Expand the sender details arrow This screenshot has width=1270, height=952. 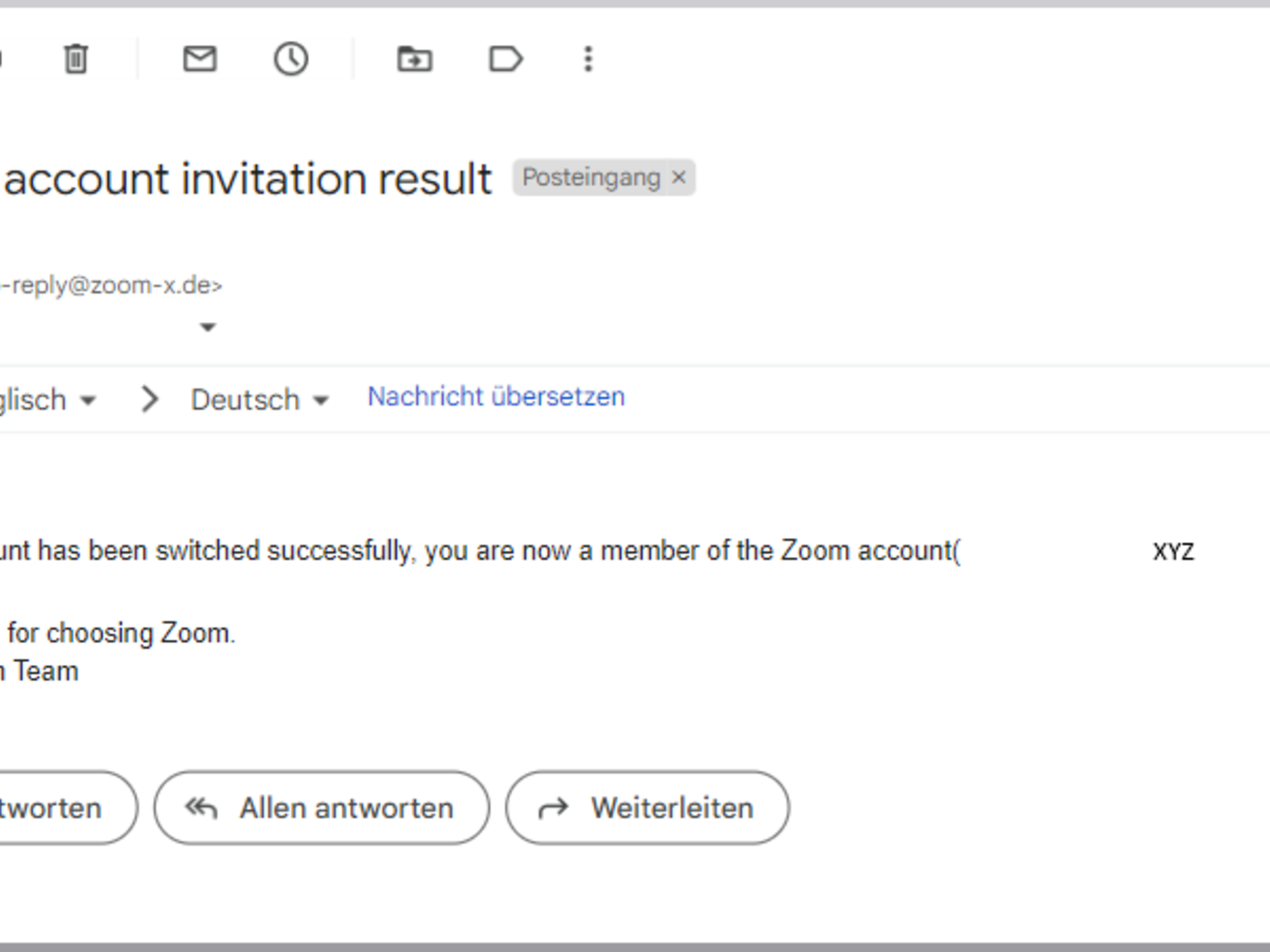pos(207,326)
